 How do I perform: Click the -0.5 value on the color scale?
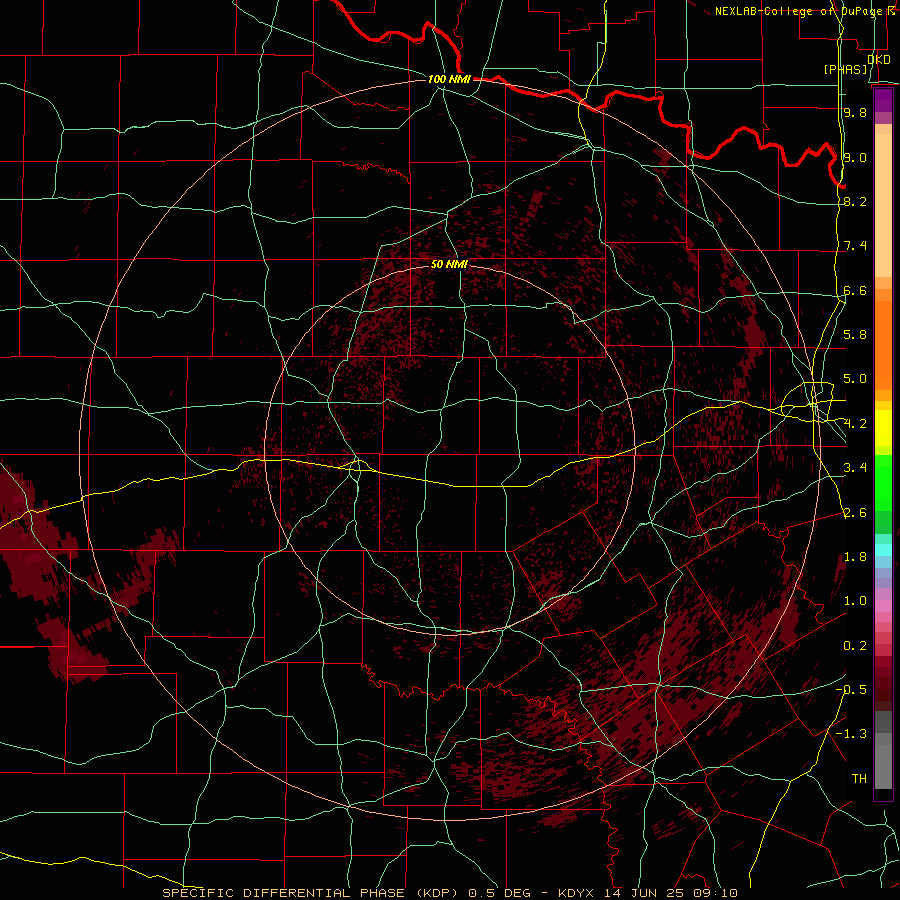(851, 690)
